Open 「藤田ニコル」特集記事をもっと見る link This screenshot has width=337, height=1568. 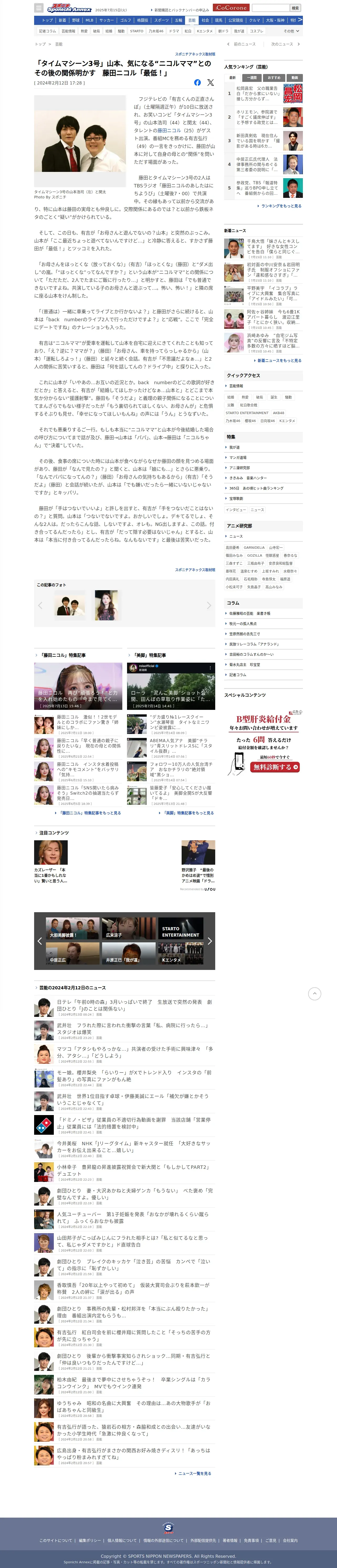[x=89, y=813]
